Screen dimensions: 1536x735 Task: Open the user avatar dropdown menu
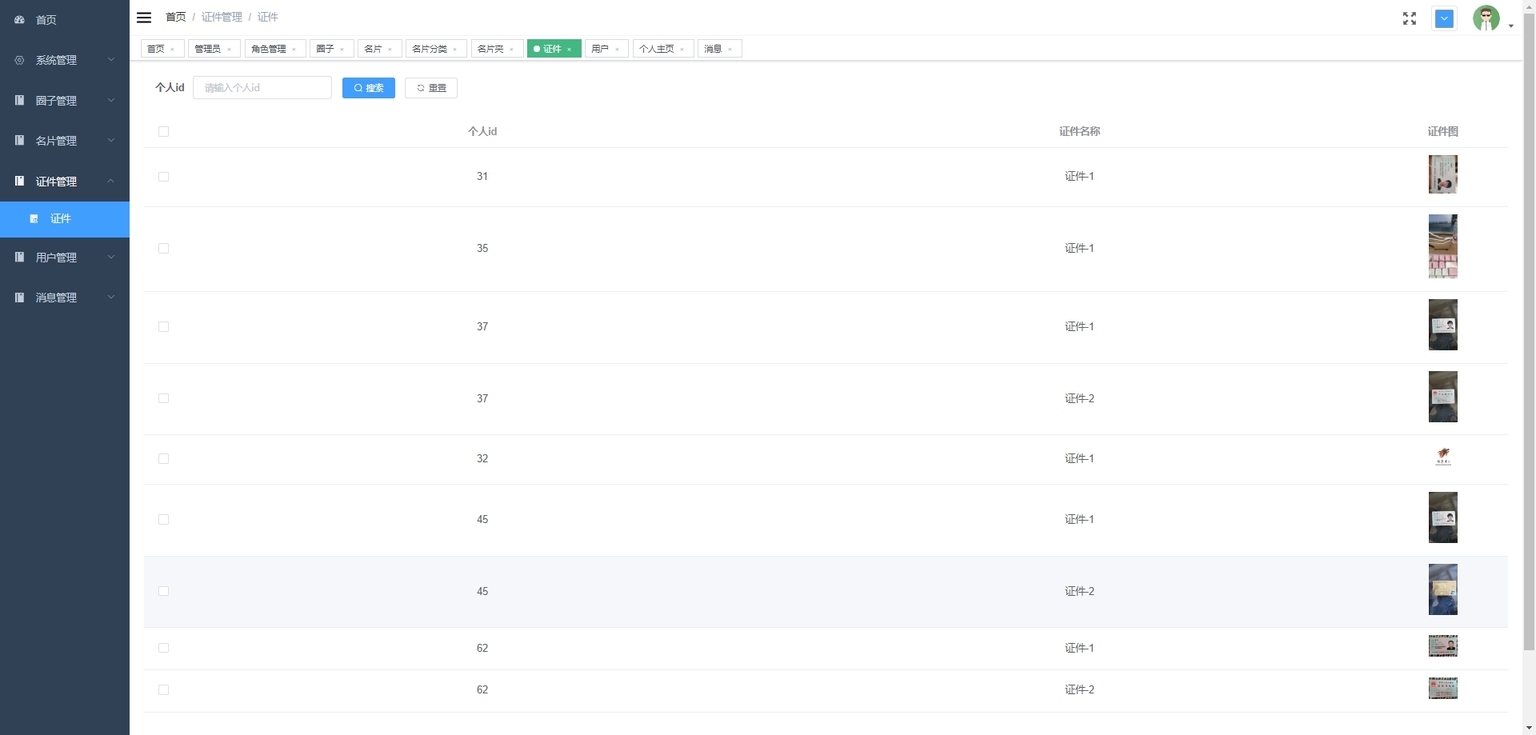tap(1492, 19)
